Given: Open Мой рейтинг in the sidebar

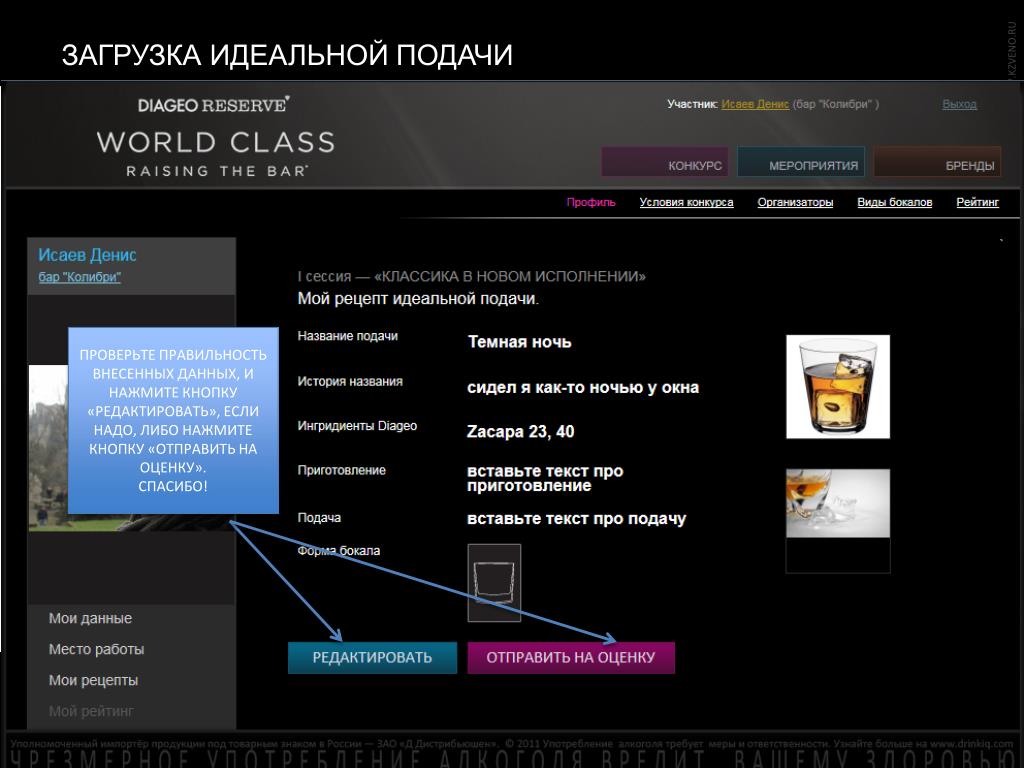Looking at the screenshot, I should coord(91,711).
